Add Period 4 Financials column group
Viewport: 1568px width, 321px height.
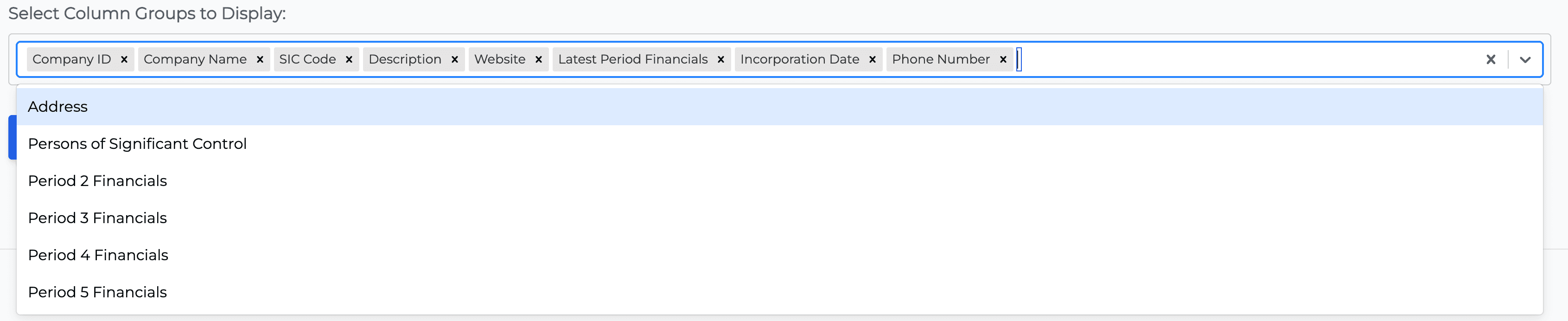98,255
